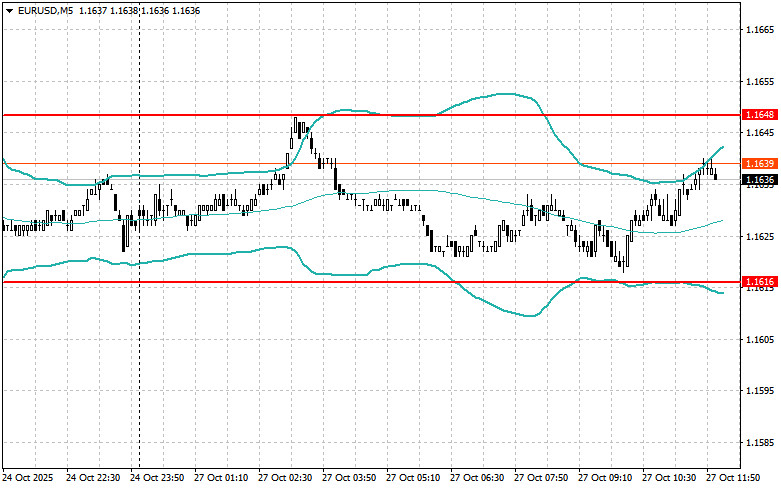Click the 1.1605 price scale label
Screen dimensions: 781x489
click(x=760, y=339)
